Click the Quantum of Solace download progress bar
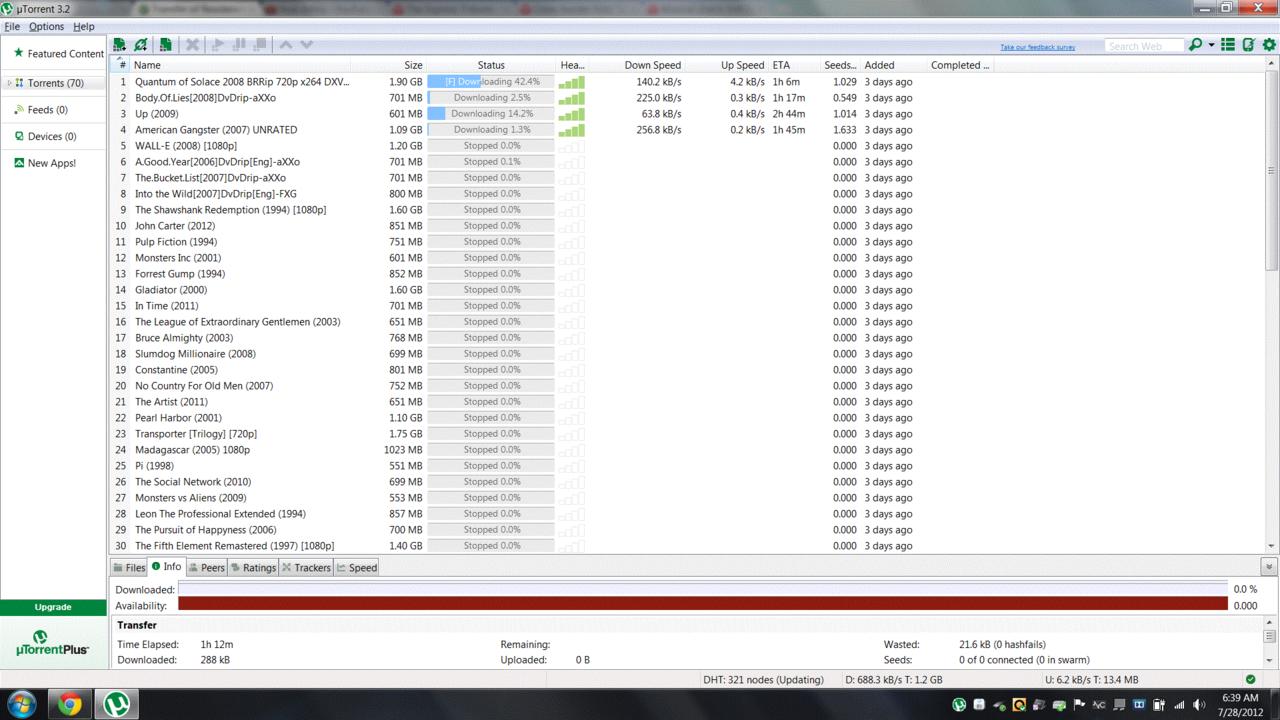The image size is (1280, 720). 490,82
